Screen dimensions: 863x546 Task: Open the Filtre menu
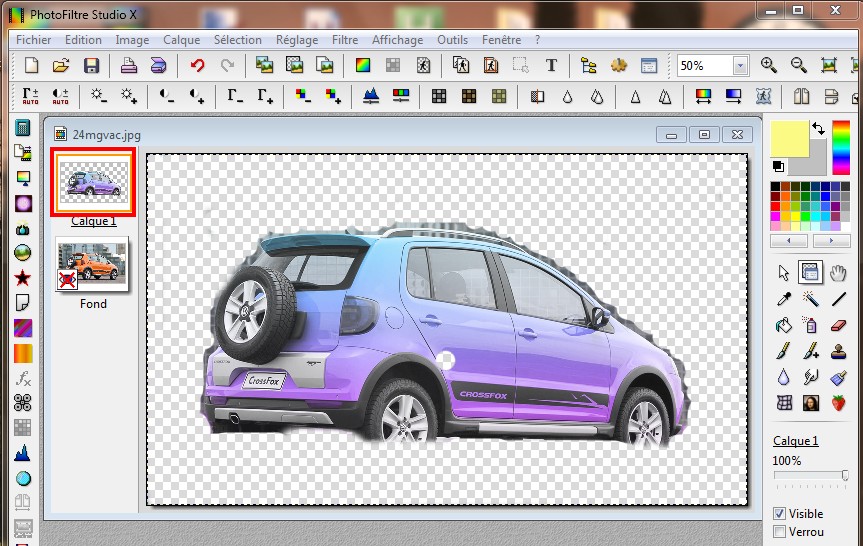click(345, 40)
